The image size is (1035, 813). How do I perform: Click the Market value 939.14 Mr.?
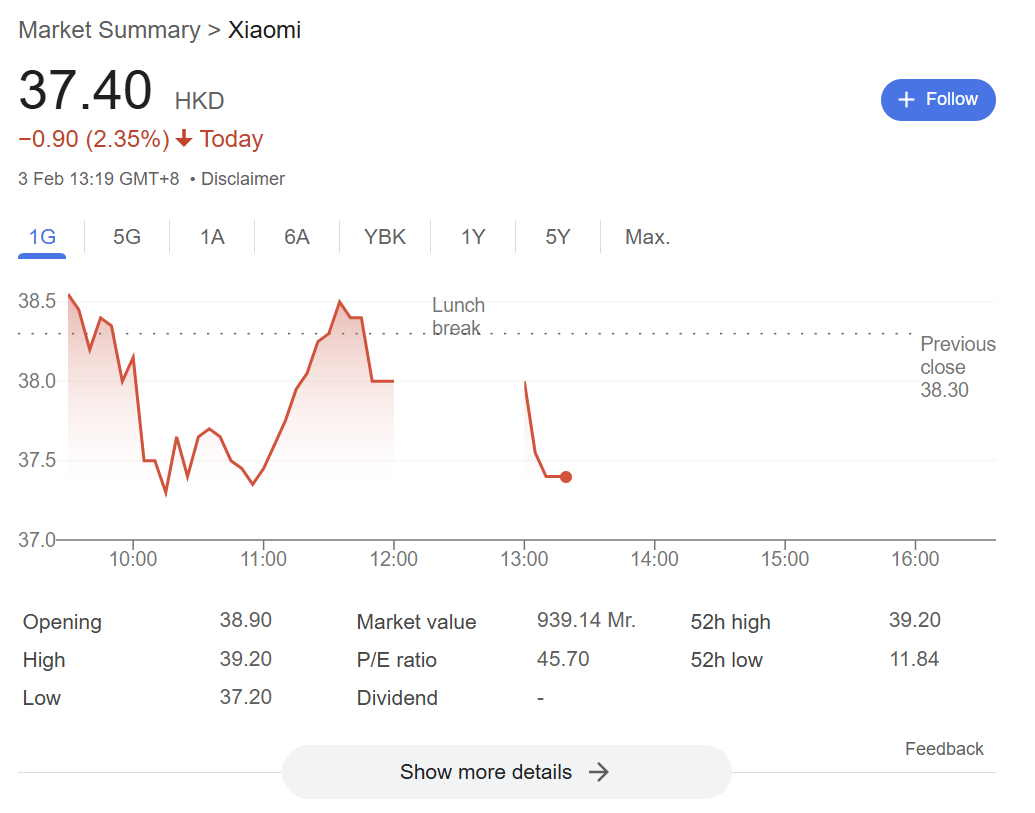point(585,620)
